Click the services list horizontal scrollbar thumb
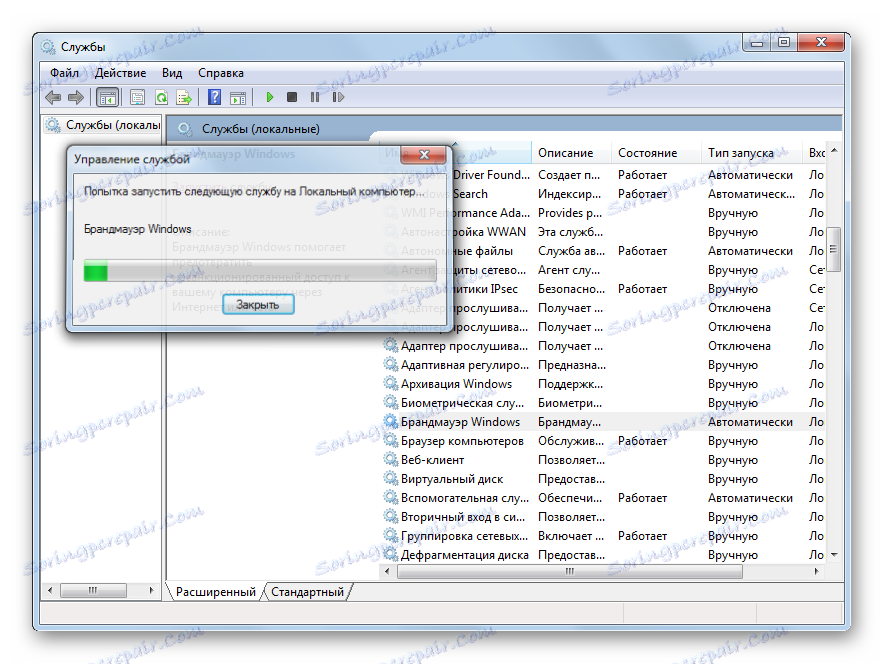The width and height of the screenshot is (884, 664). pos(570,572)
